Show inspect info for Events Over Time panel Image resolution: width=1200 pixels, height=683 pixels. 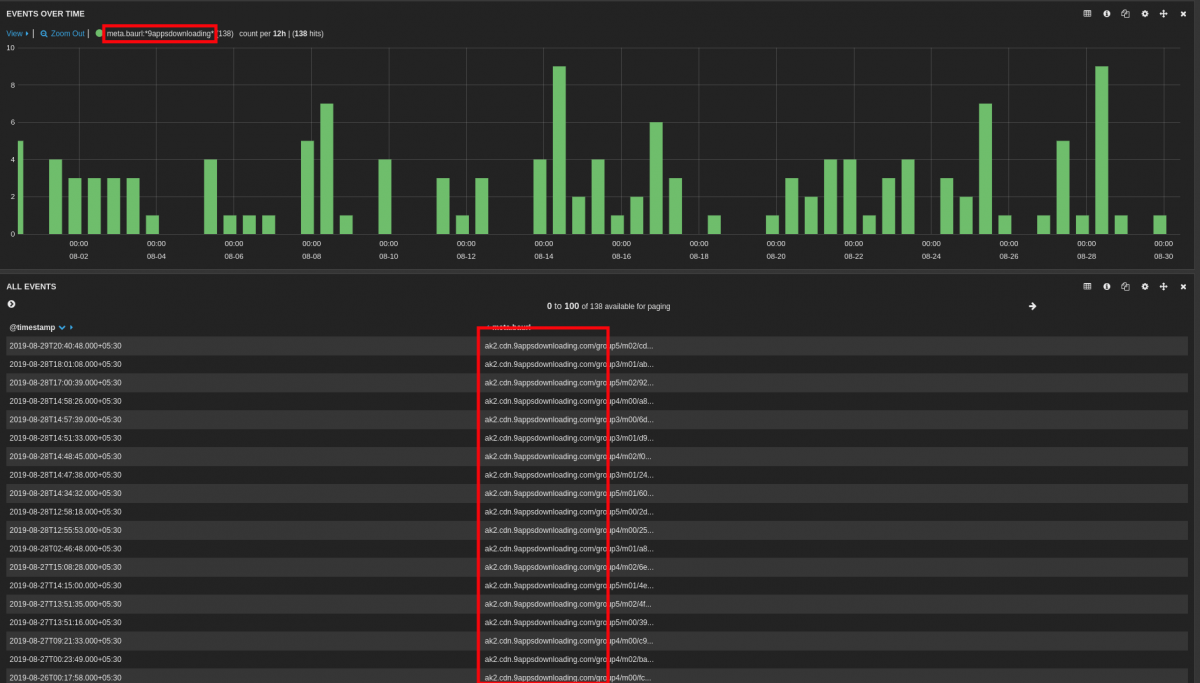click(1106, 14)
